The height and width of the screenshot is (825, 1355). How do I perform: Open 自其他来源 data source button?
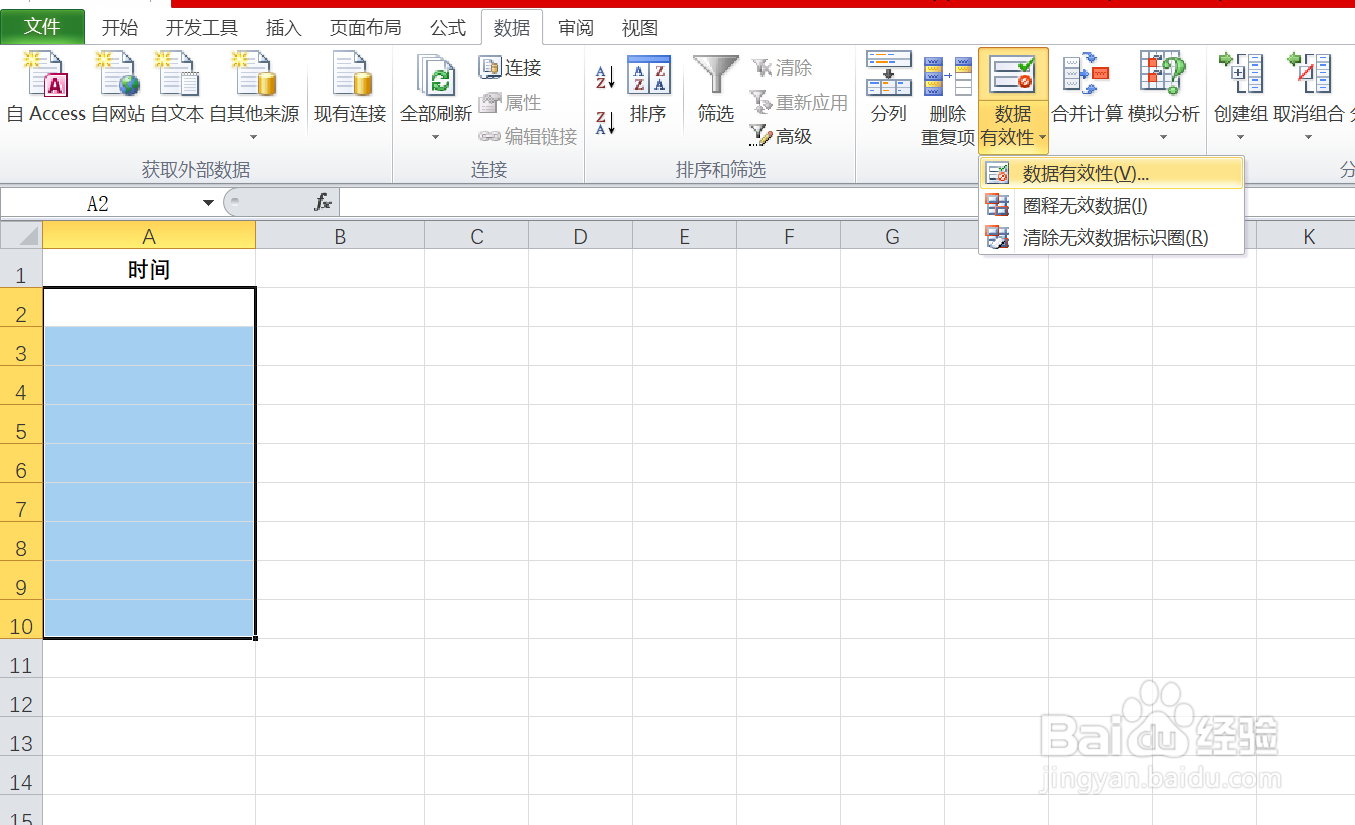(x=254, y=95)
